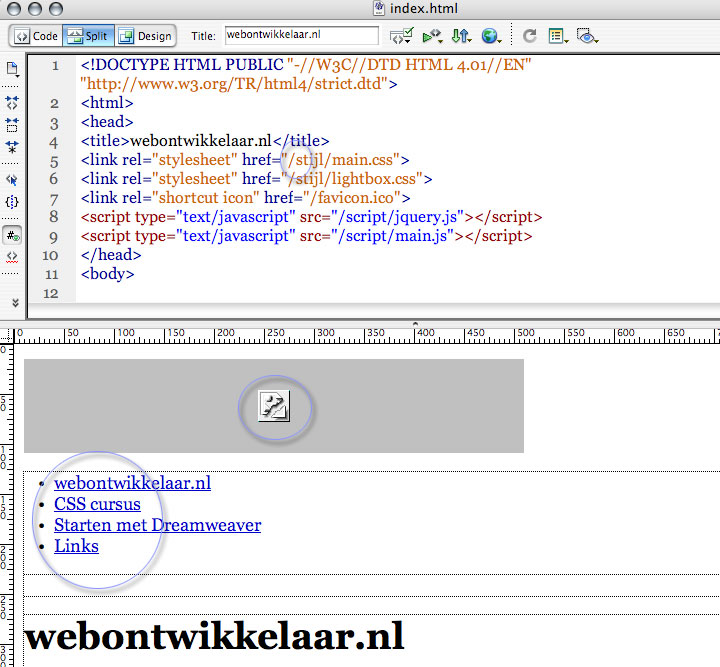Click the split-pane divider collapse handle
The height and width of the screenshot is (667, 720).
(x=415, y=324)
